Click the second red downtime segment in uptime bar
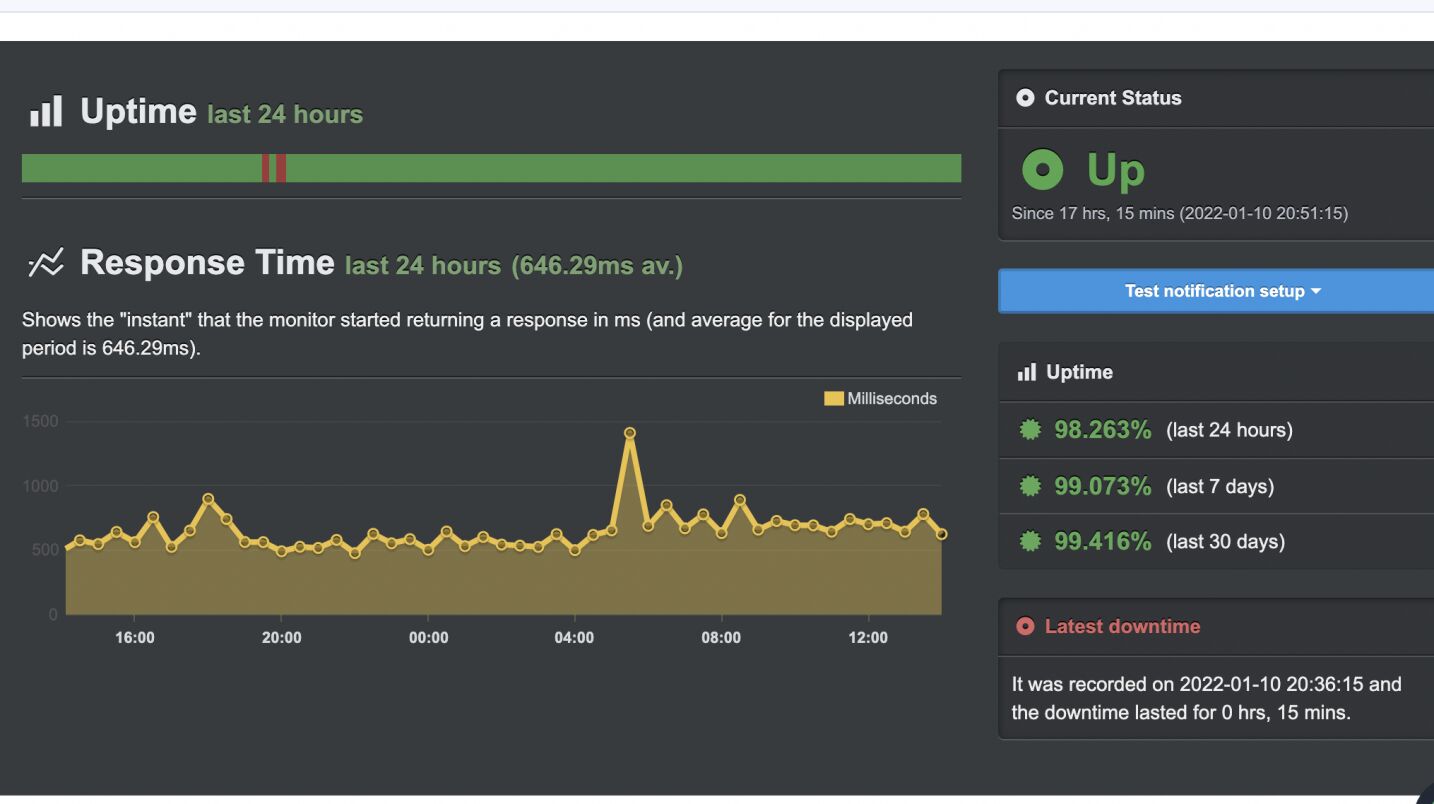Image resolution: width=1434 pixels, height=804 pixels. (281, 168)
